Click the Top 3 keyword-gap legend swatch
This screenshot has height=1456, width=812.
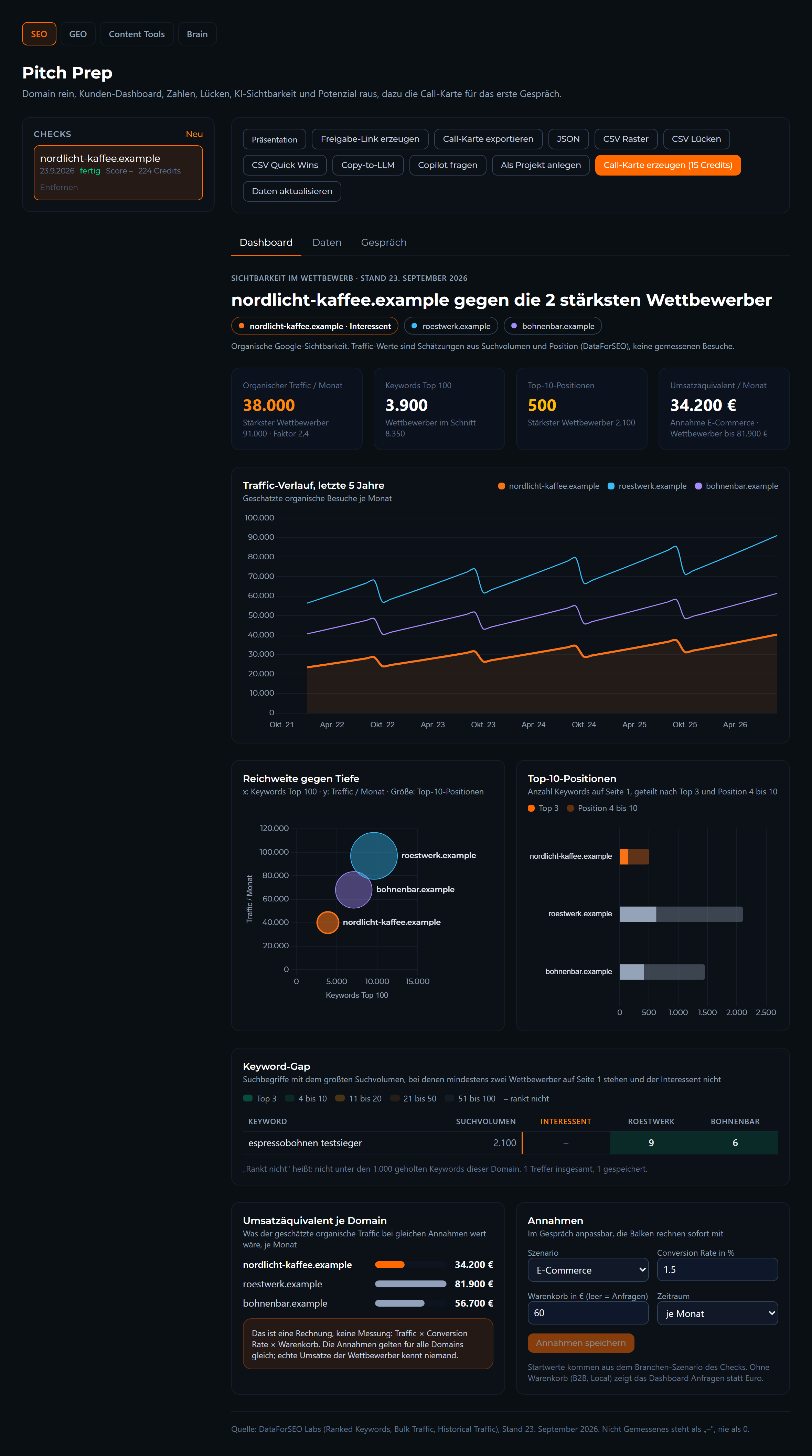pos(247,1098)
